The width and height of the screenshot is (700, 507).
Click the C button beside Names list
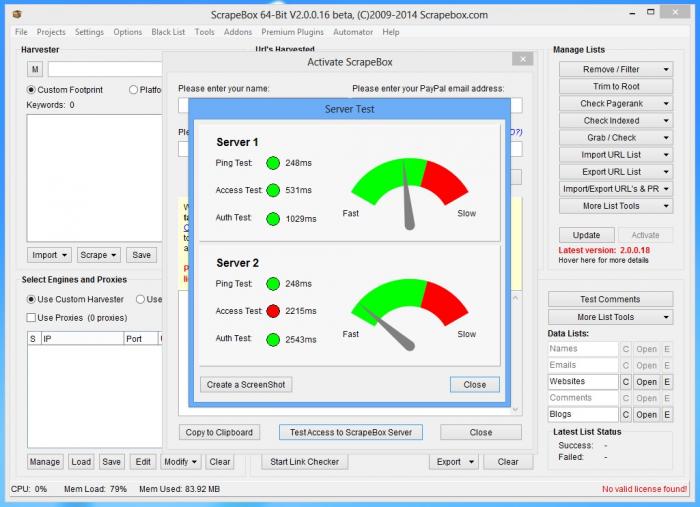625,349
